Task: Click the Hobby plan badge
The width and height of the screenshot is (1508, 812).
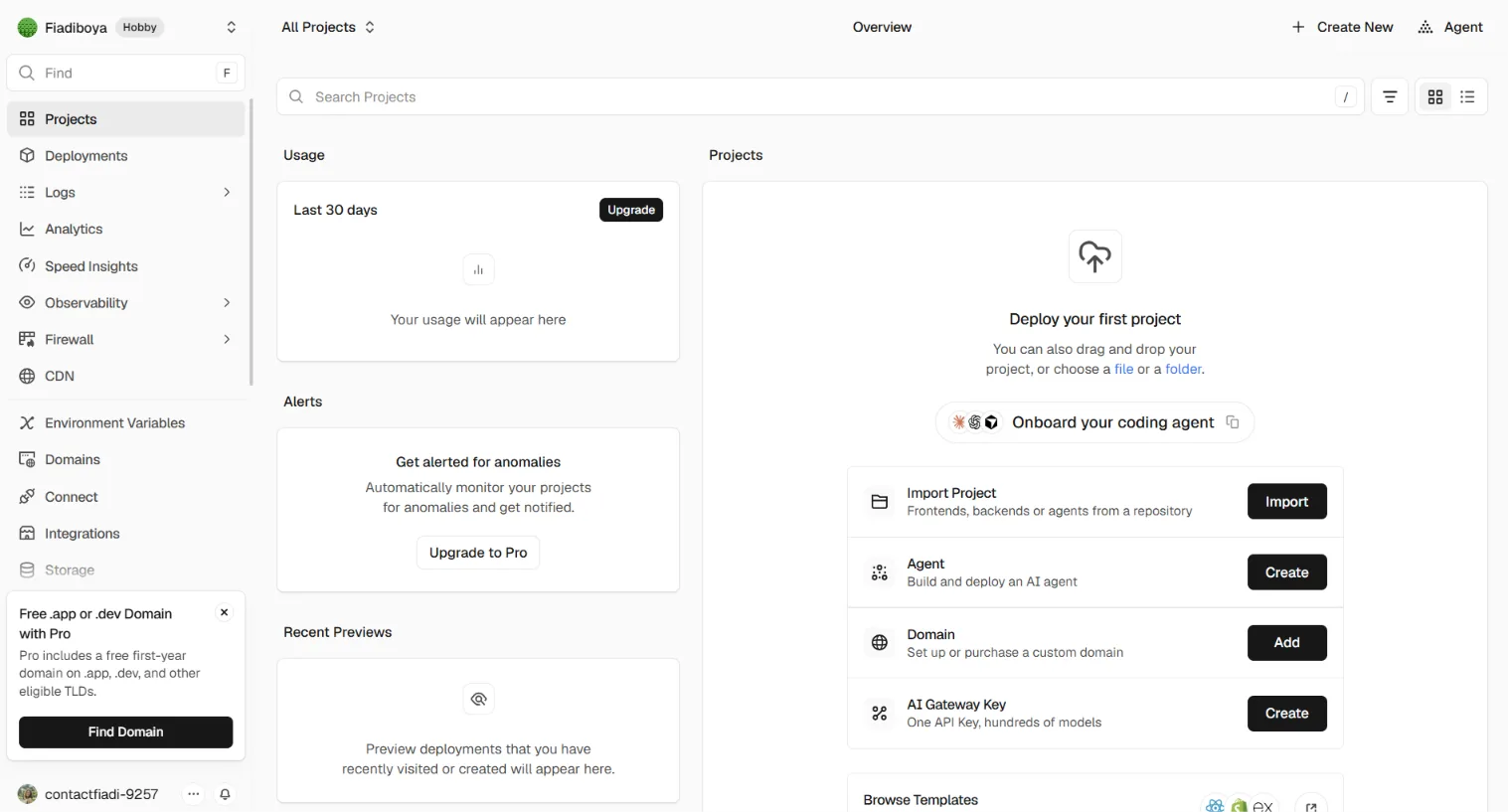Action: (x=139, y=28)
